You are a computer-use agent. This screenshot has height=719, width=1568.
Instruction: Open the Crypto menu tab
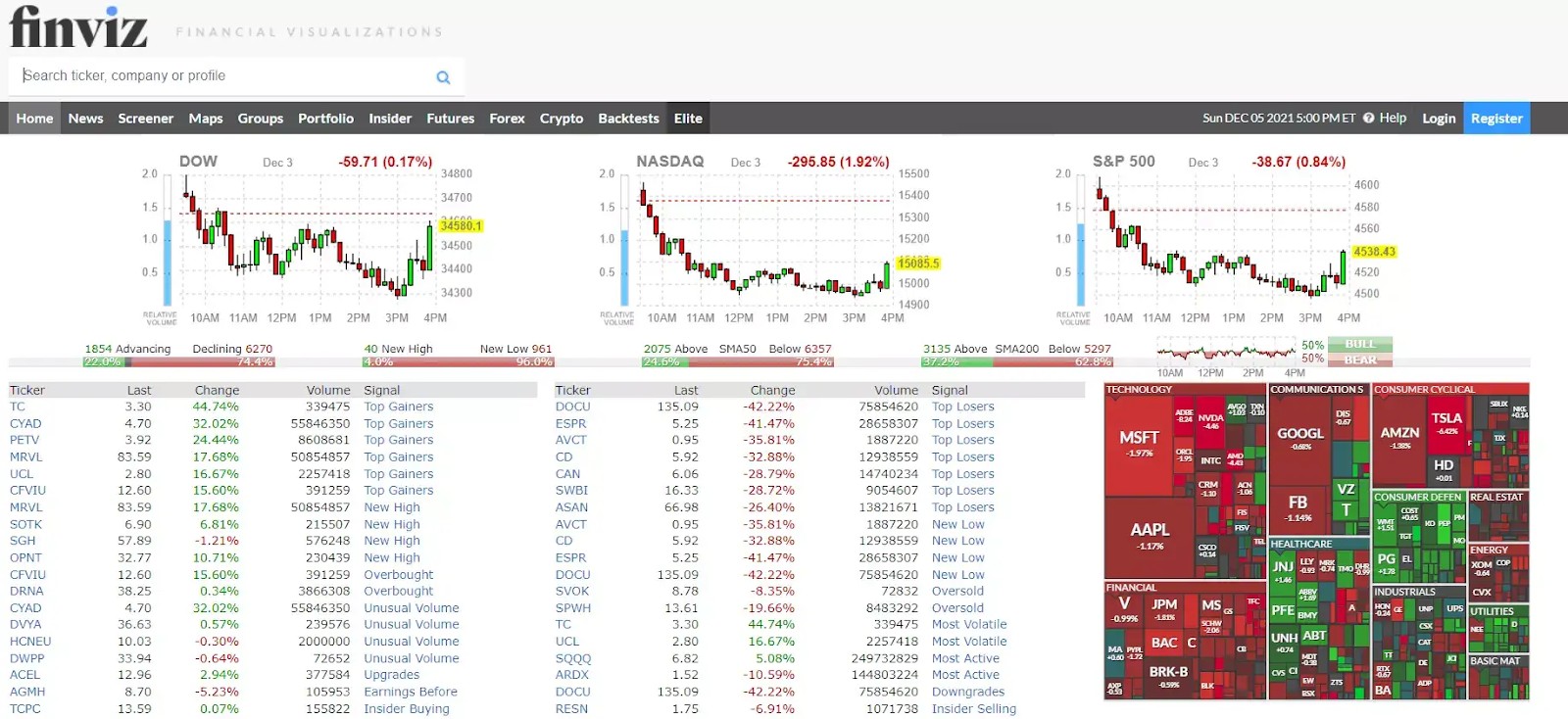click(561, 119)
